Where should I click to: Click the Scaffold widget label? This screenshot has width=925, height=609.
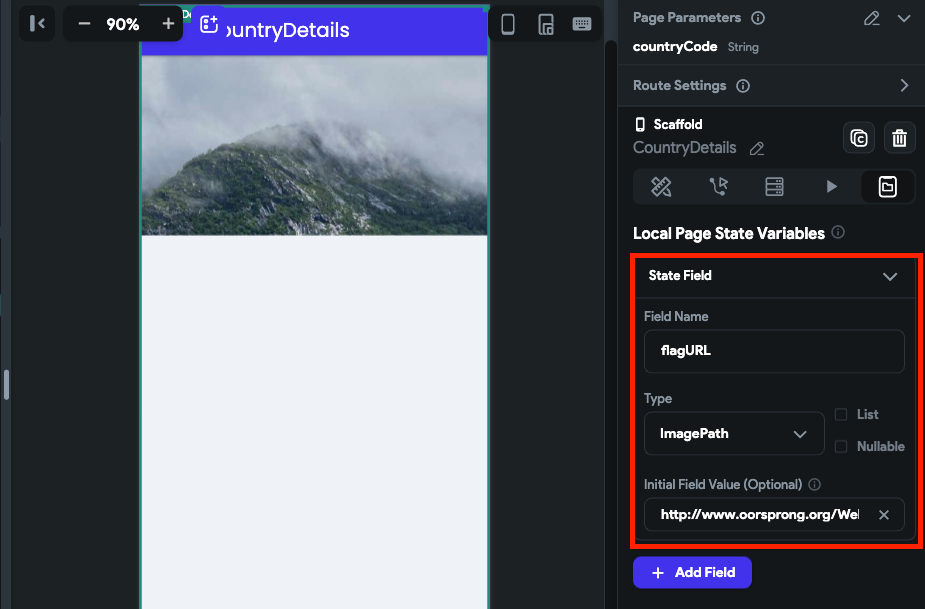click(678, 125)
